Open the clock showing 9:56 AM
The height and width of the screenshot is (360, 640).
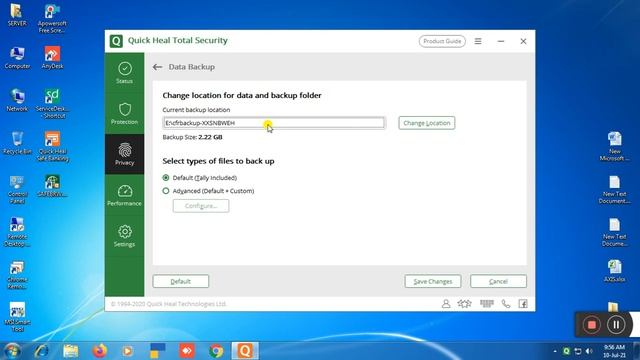tap(615, 351)
